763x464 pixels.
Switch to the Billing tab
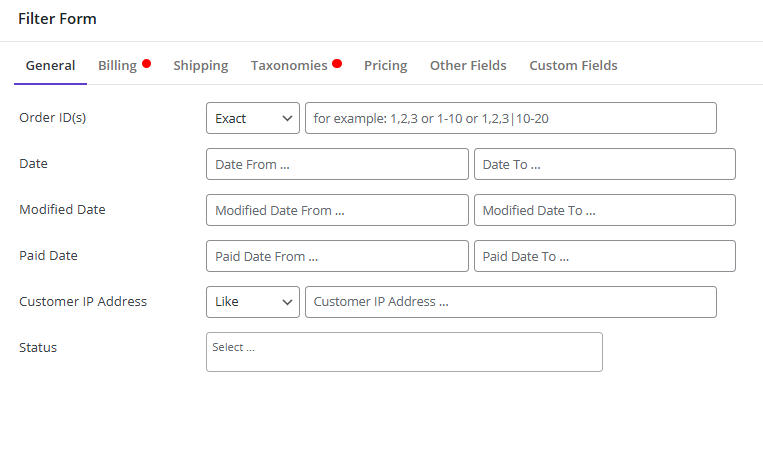[x=117, y=65]
